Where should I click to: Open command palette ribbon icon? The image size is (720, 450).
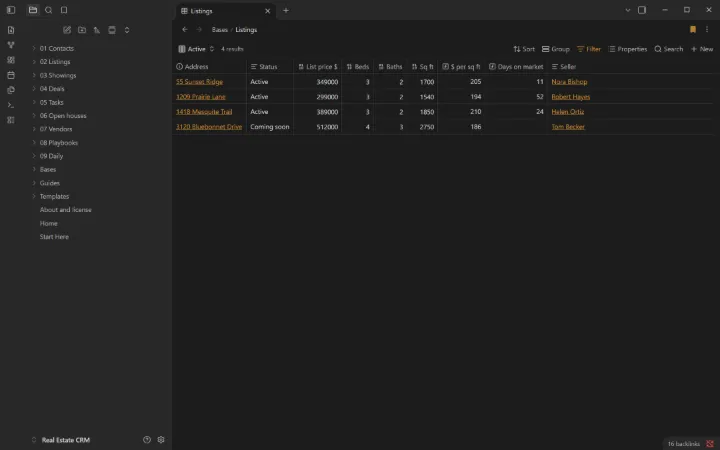(11, 105)
